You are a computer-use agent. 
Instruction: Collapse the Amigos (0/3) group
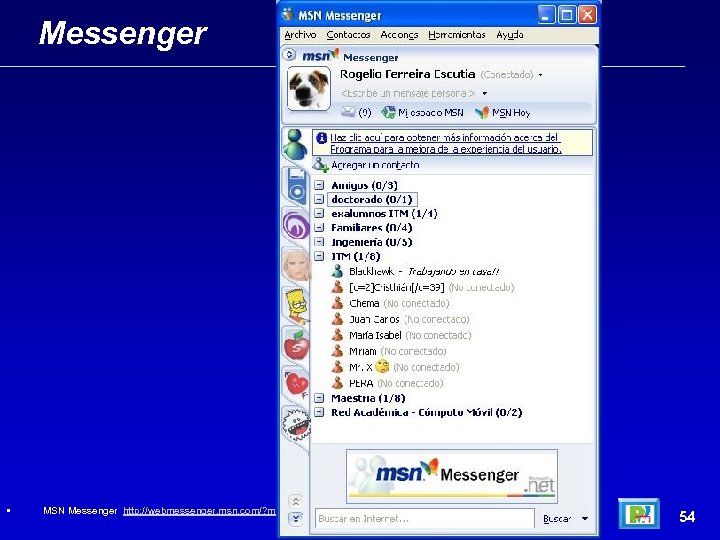(319, 185)
